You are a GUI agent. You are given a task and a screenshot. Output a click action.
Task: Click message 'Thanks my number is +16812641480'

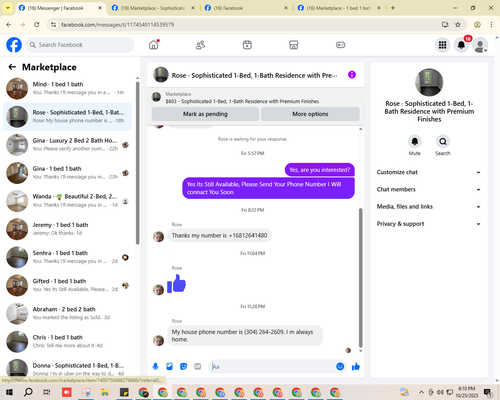[x=219, y=235]
